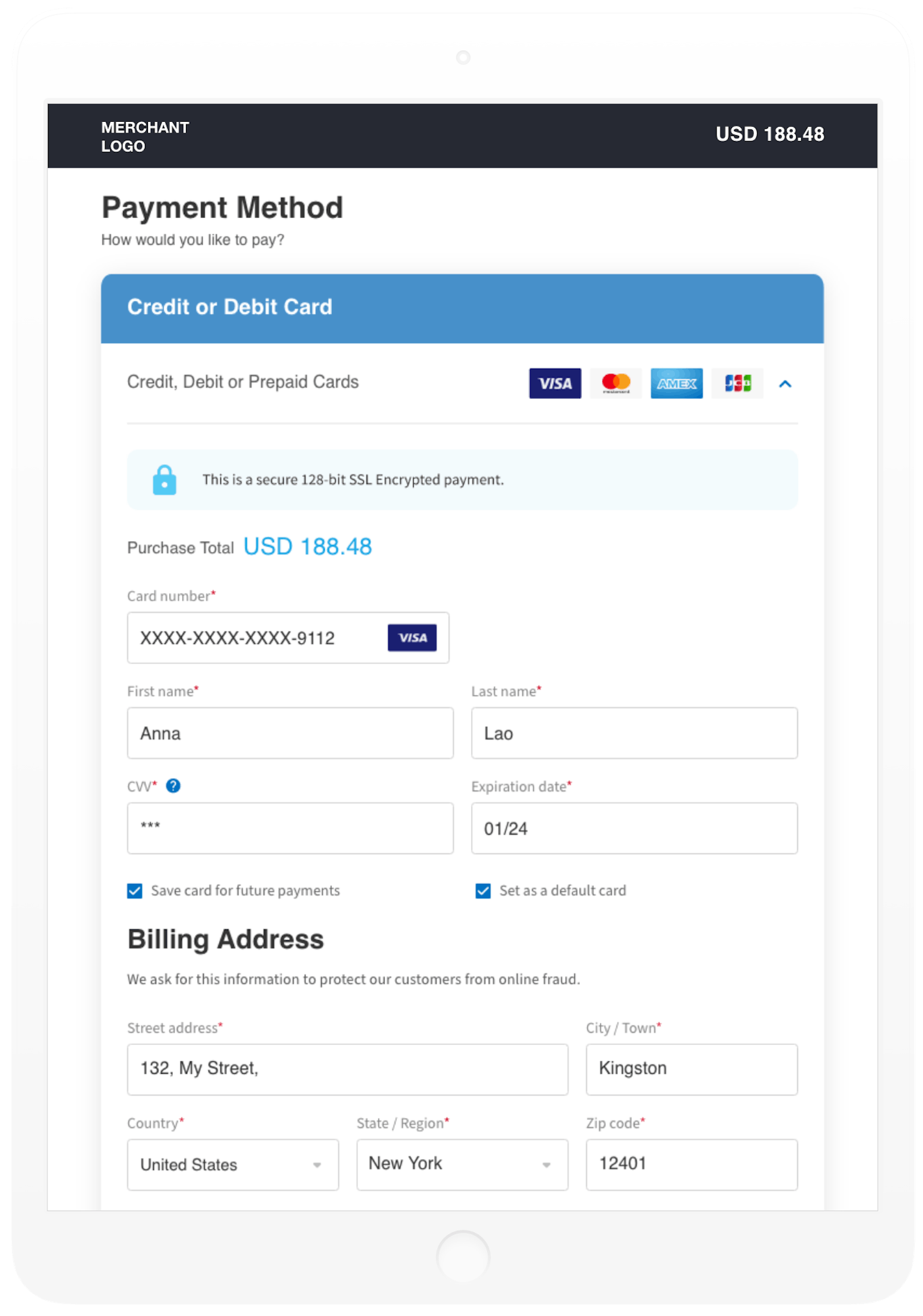Collapse the card section with the chevron
Screen dimensions: 923x1316
[785, 384]
